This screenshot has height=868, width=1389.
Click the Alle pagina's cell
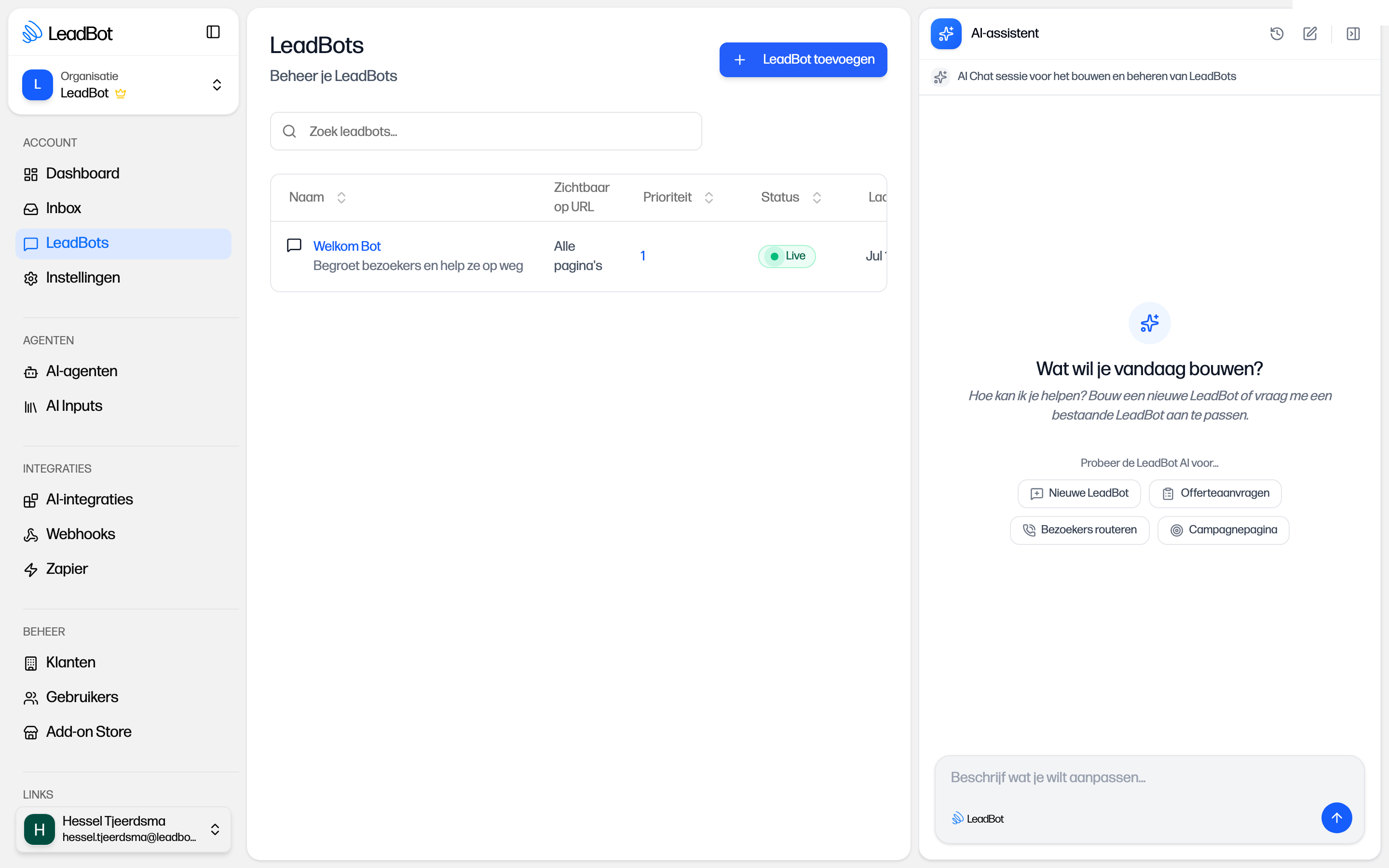(x=578, y=256)
